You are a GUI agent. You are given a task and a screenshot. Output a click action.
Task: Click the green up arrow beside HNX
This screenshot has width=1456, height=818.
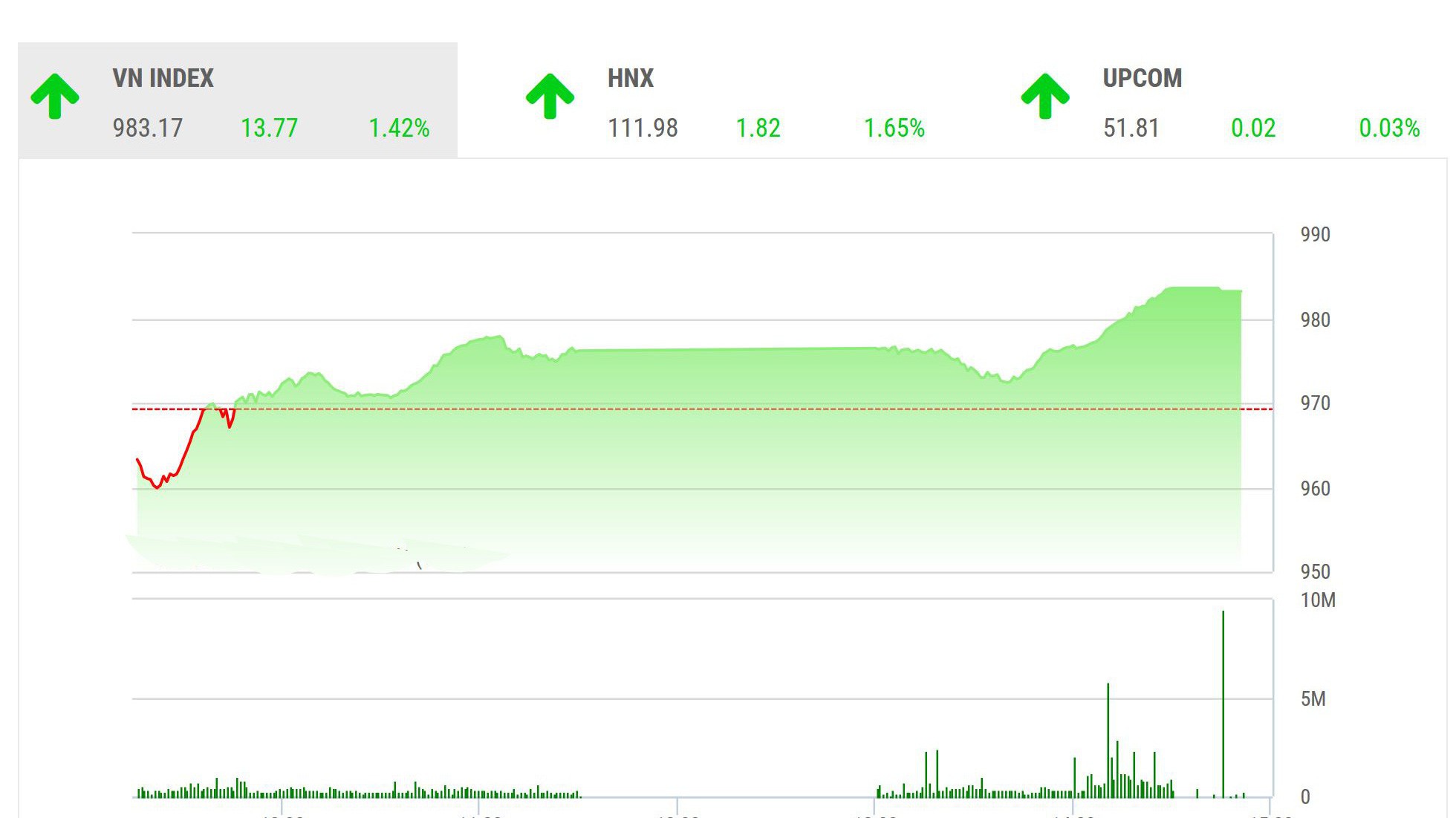click(x=550, y=96)
